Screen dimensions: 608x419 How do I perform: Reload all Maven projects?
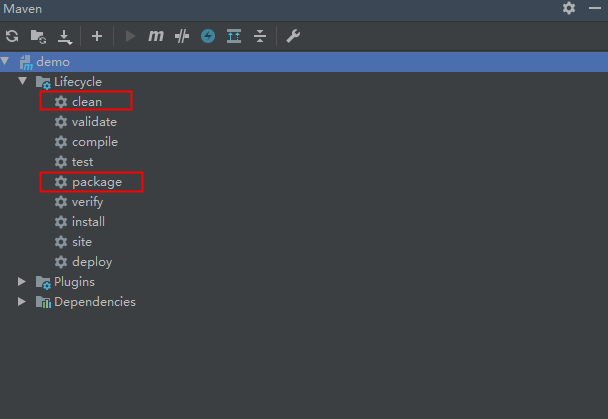[12, 36]
